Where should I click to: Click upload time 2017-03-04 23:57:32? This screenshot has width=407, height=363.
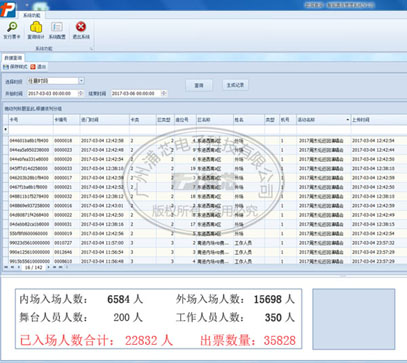(373, 243)
